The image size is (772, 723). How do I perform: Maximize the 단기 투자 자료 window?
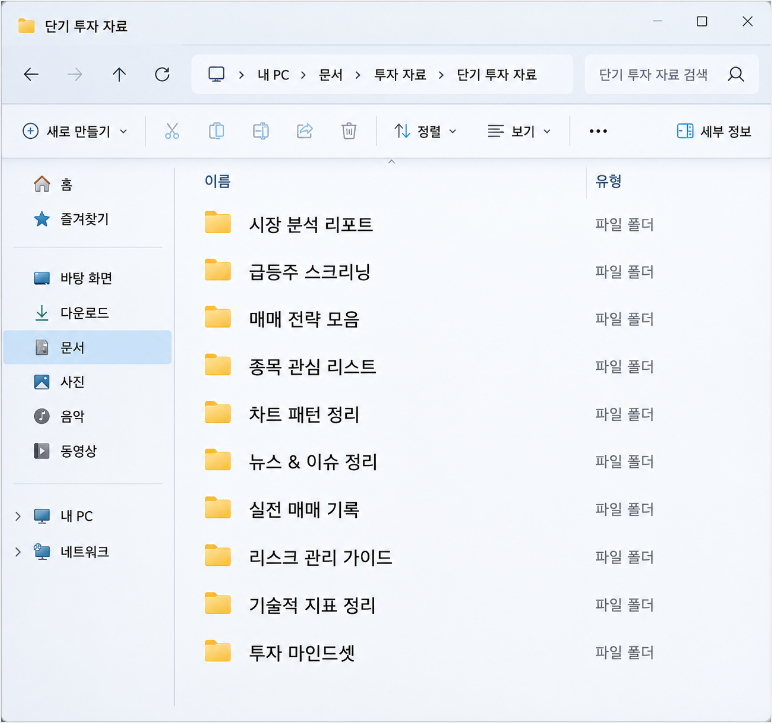tap(702, 21)
